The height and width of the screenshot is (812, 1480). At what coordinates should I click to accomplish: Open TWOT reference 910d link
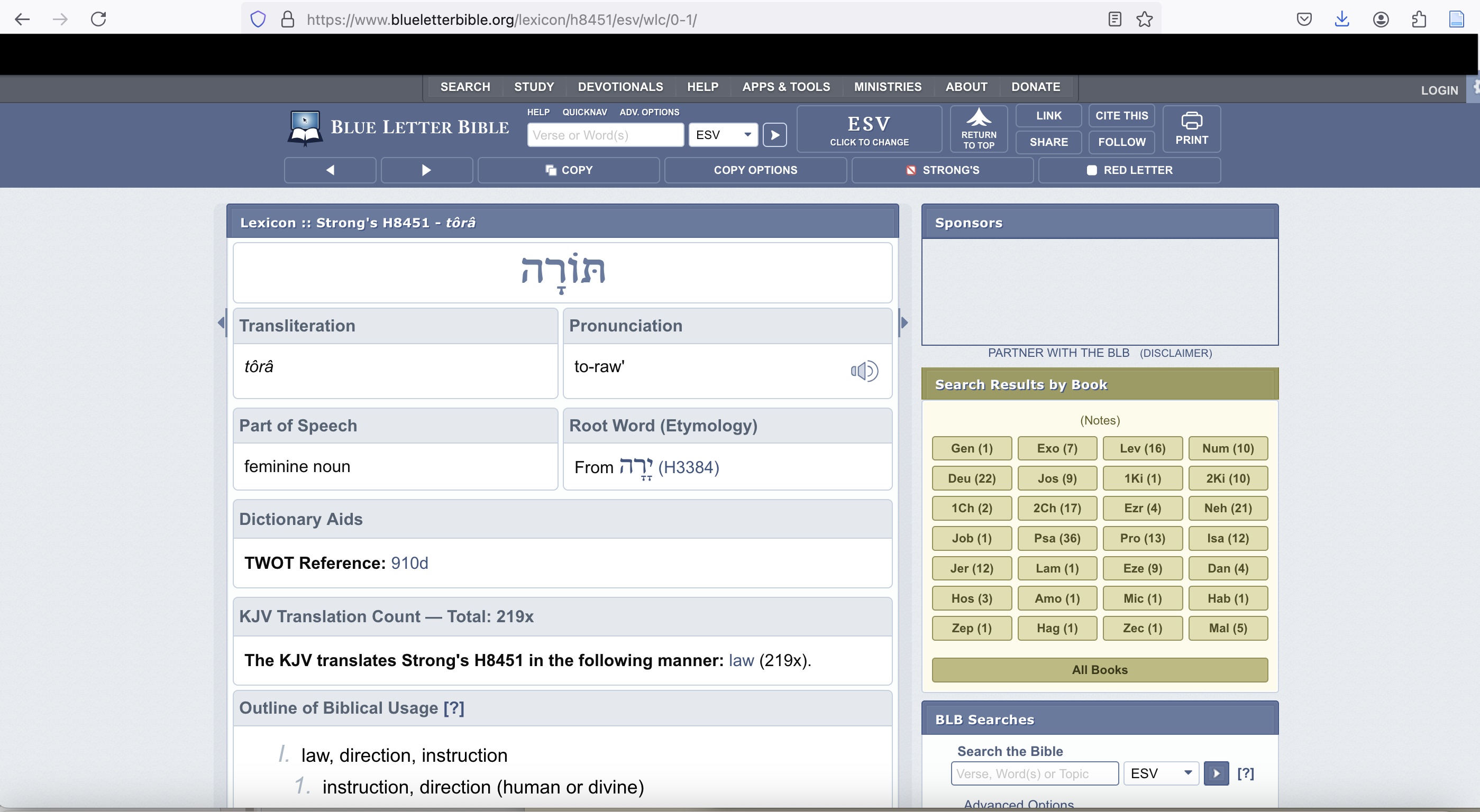pyautogui.click(x=409, y=563)
